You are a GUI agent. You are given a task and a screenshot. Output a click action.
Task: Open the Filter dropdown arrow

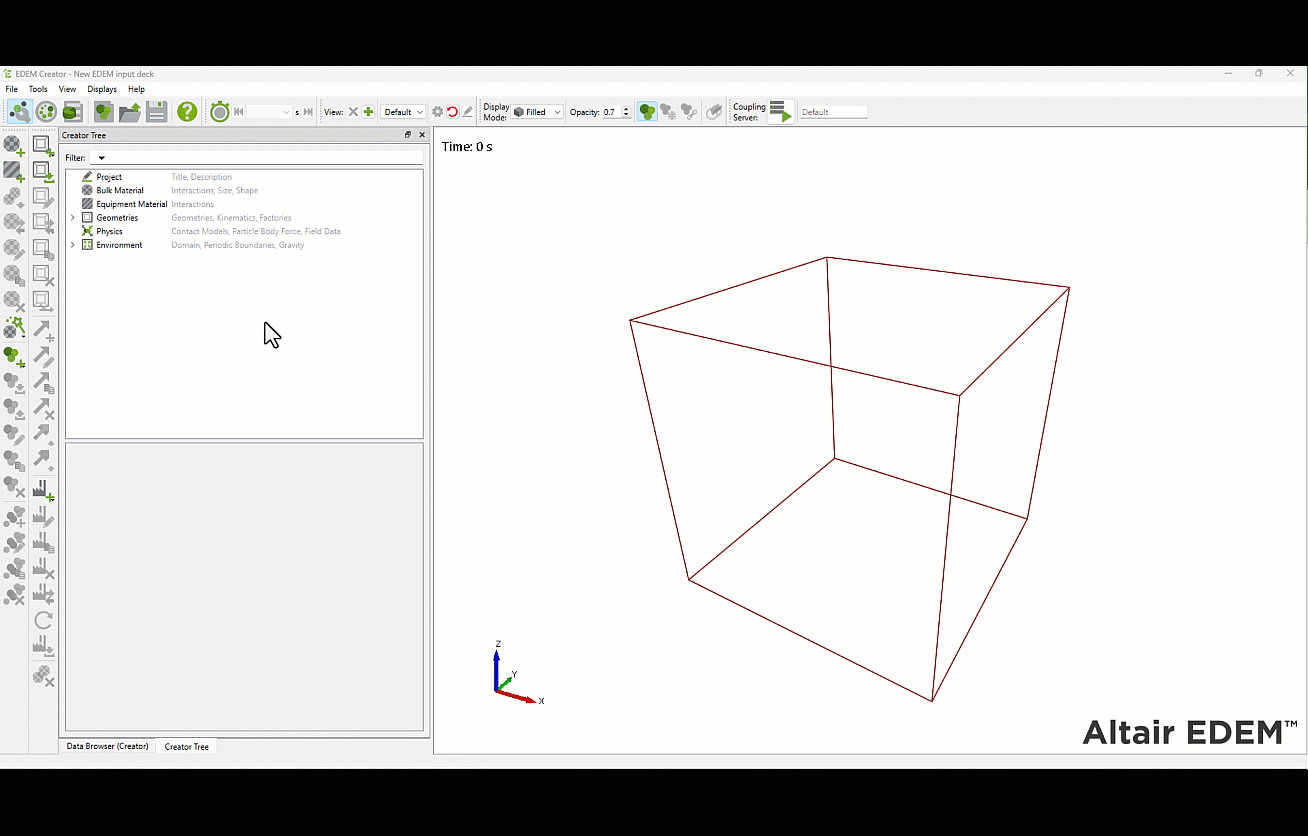pyautogui.click(x=102, y=158)
